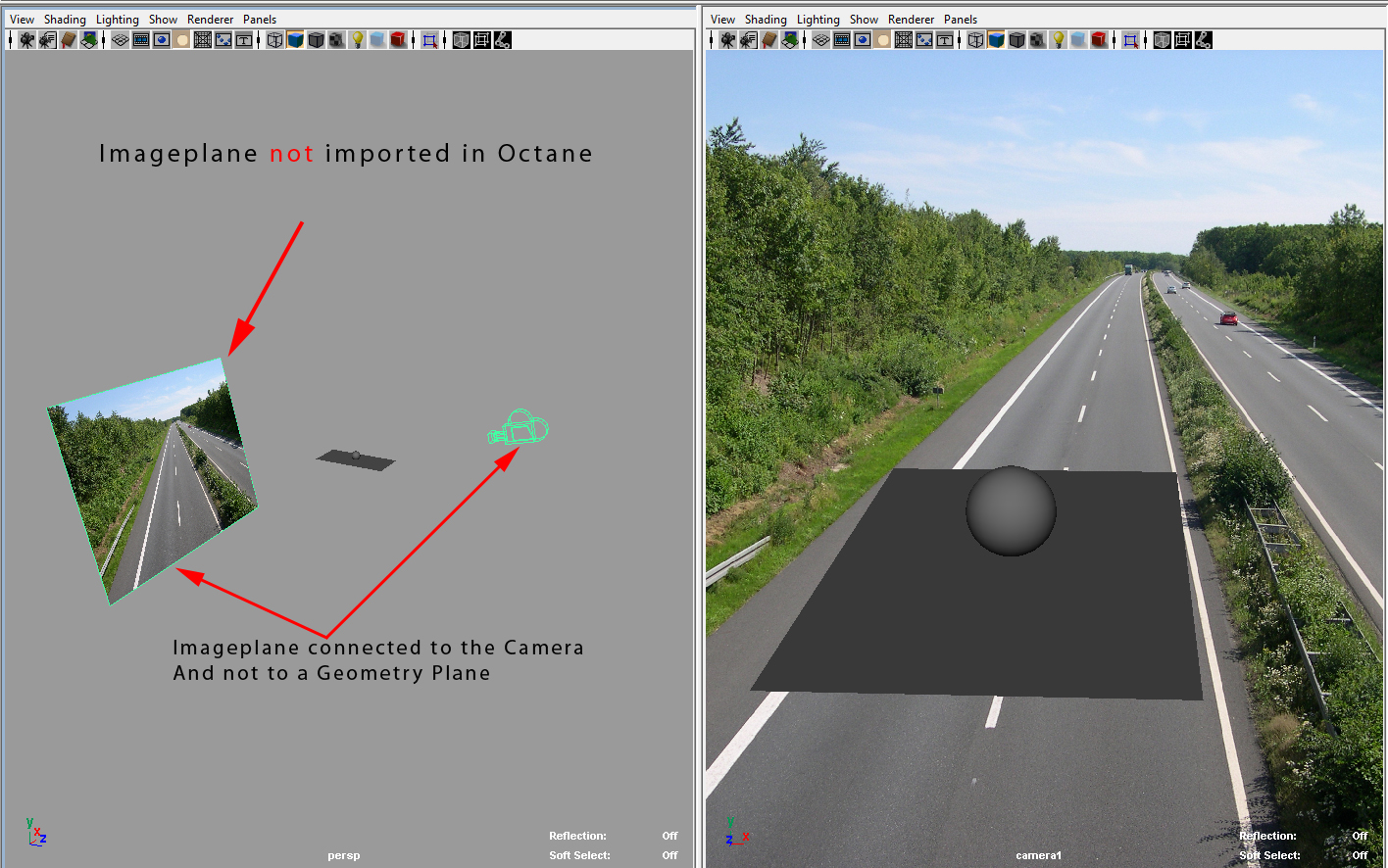Open the Panels menu in the camera1 panel

[x=961, y=20]
